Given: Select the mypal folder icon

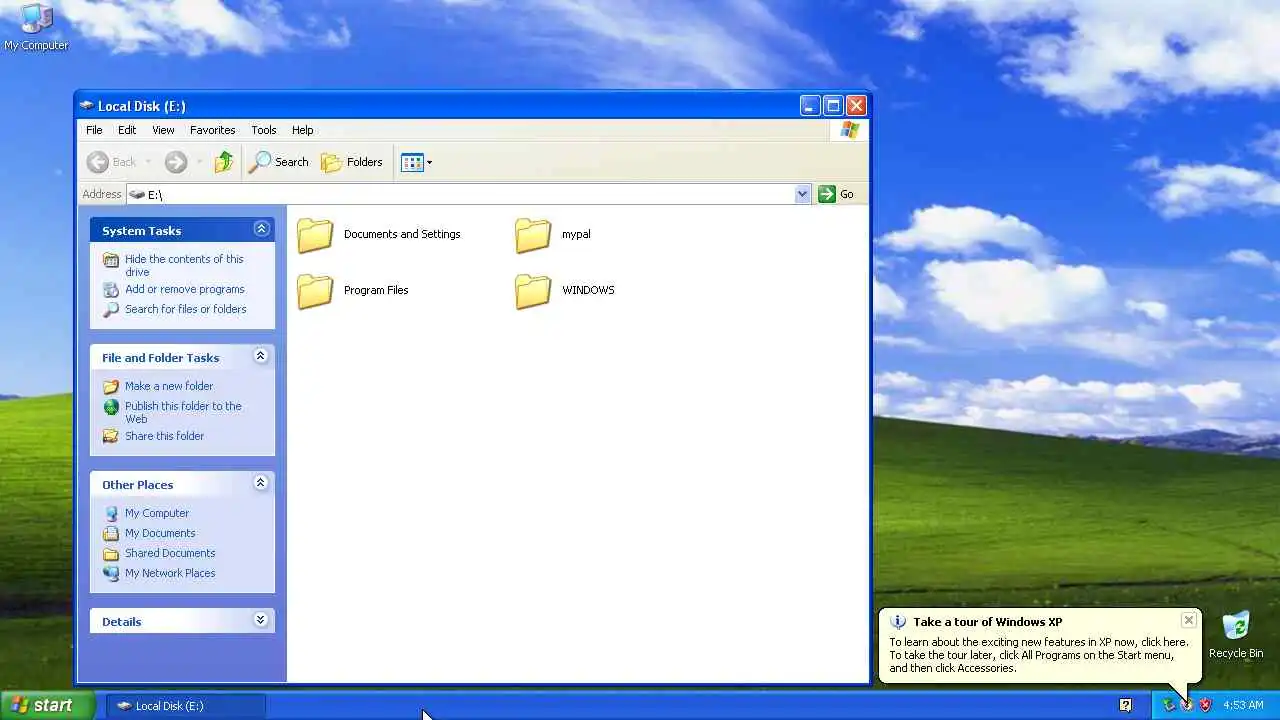Looking at the screenshot, I should pyautogui.click(x=533, y=235).
